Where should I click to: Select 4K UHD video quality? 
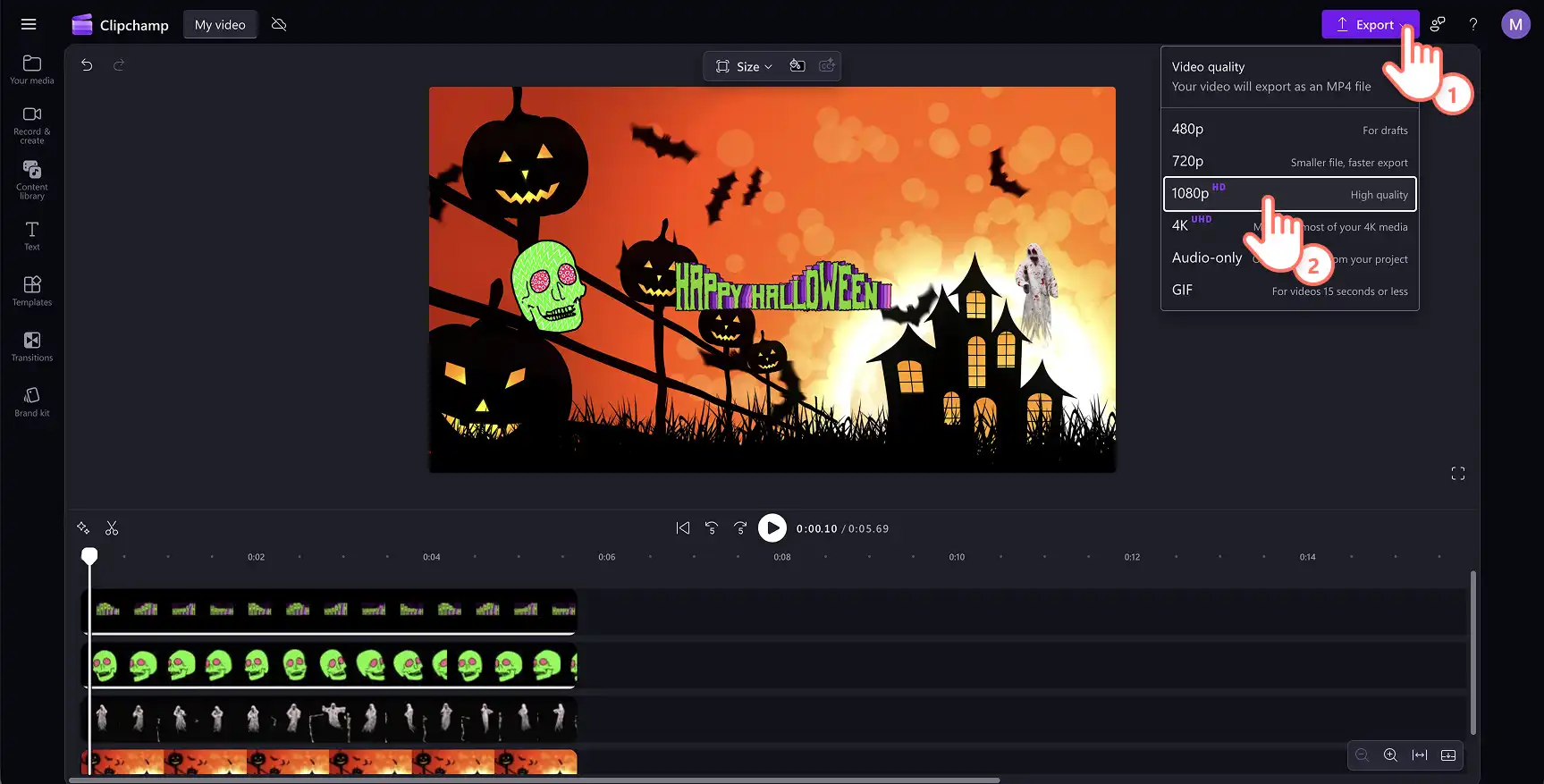[1289, 225]
